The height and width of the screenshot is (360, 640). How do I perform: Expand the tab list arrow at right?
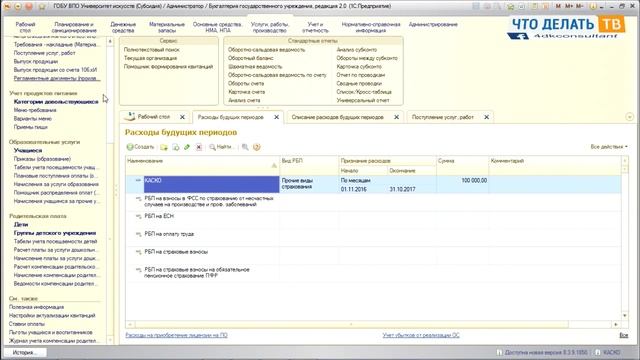tap(629, 117)
